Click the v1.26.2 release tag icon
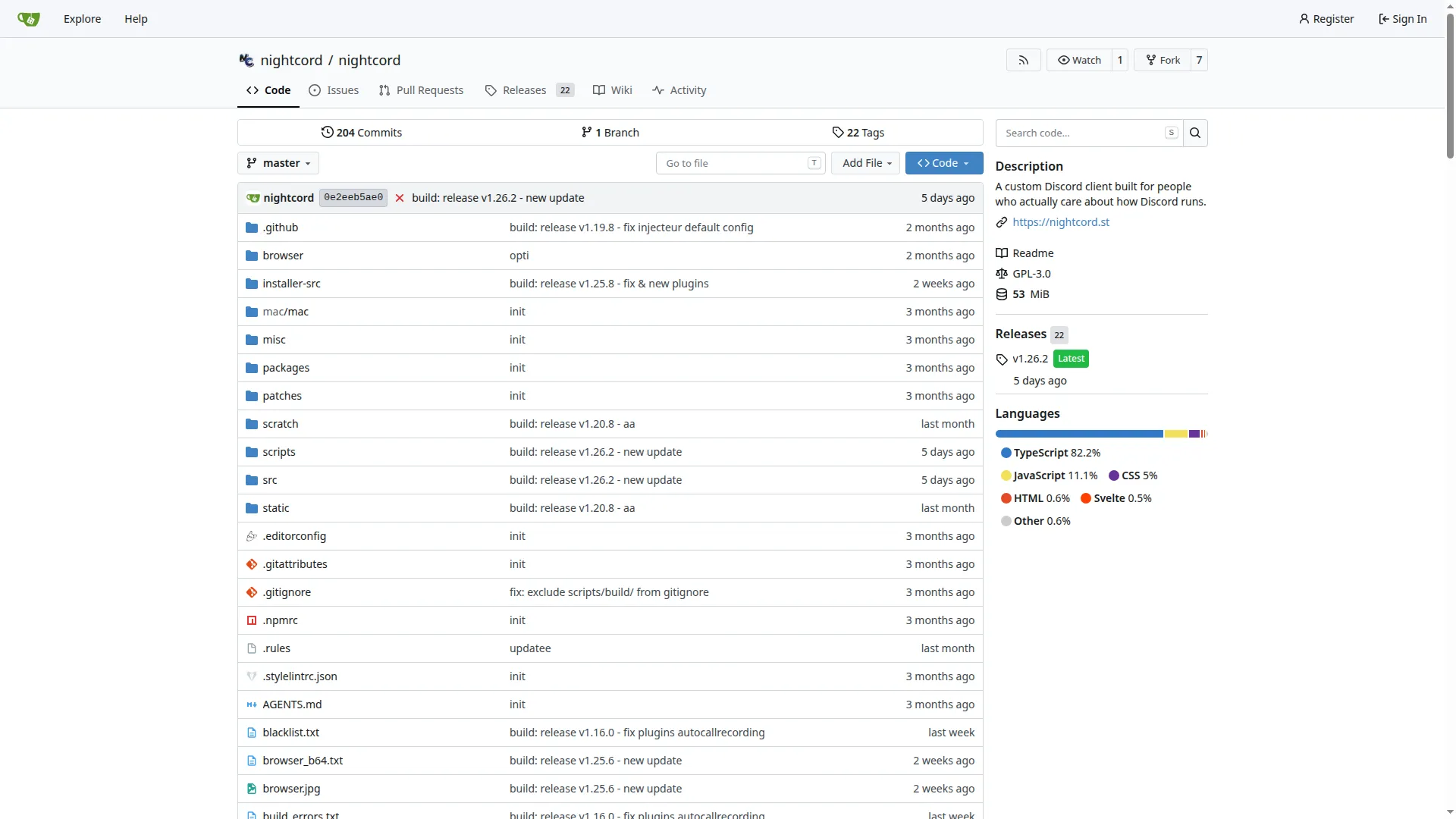1456x819 pixels. click(x=1002, y=359)
